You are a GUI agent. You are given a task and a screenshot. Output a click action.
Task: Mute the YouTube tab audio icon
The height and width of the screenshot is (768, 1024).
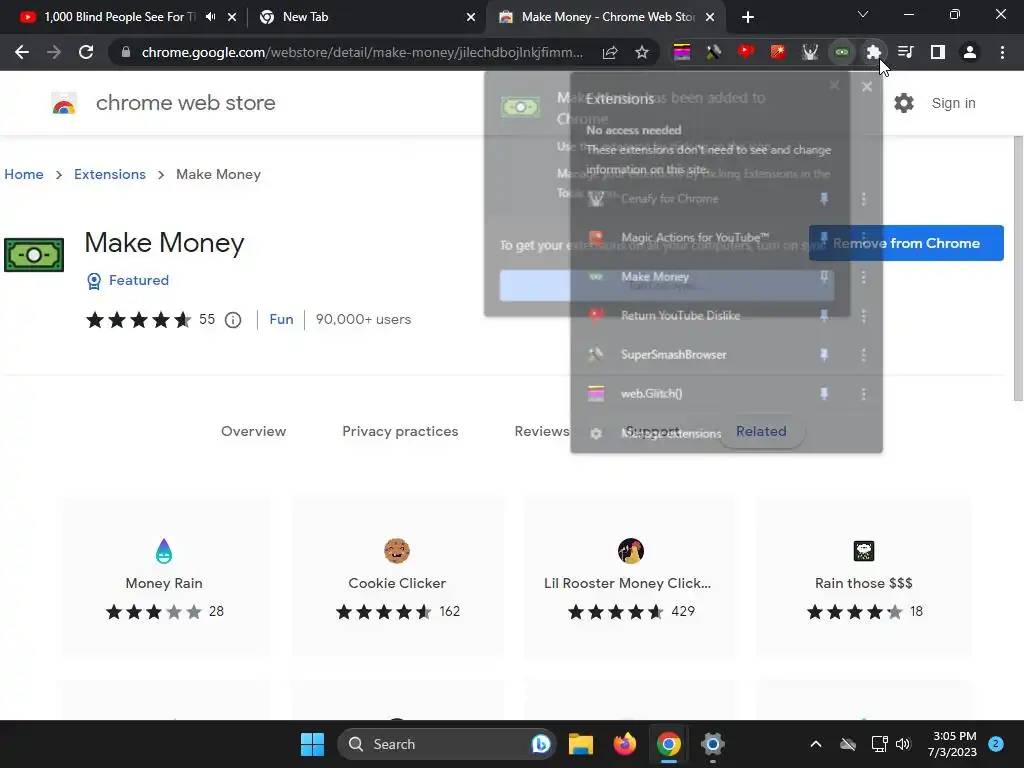[210, 17]
